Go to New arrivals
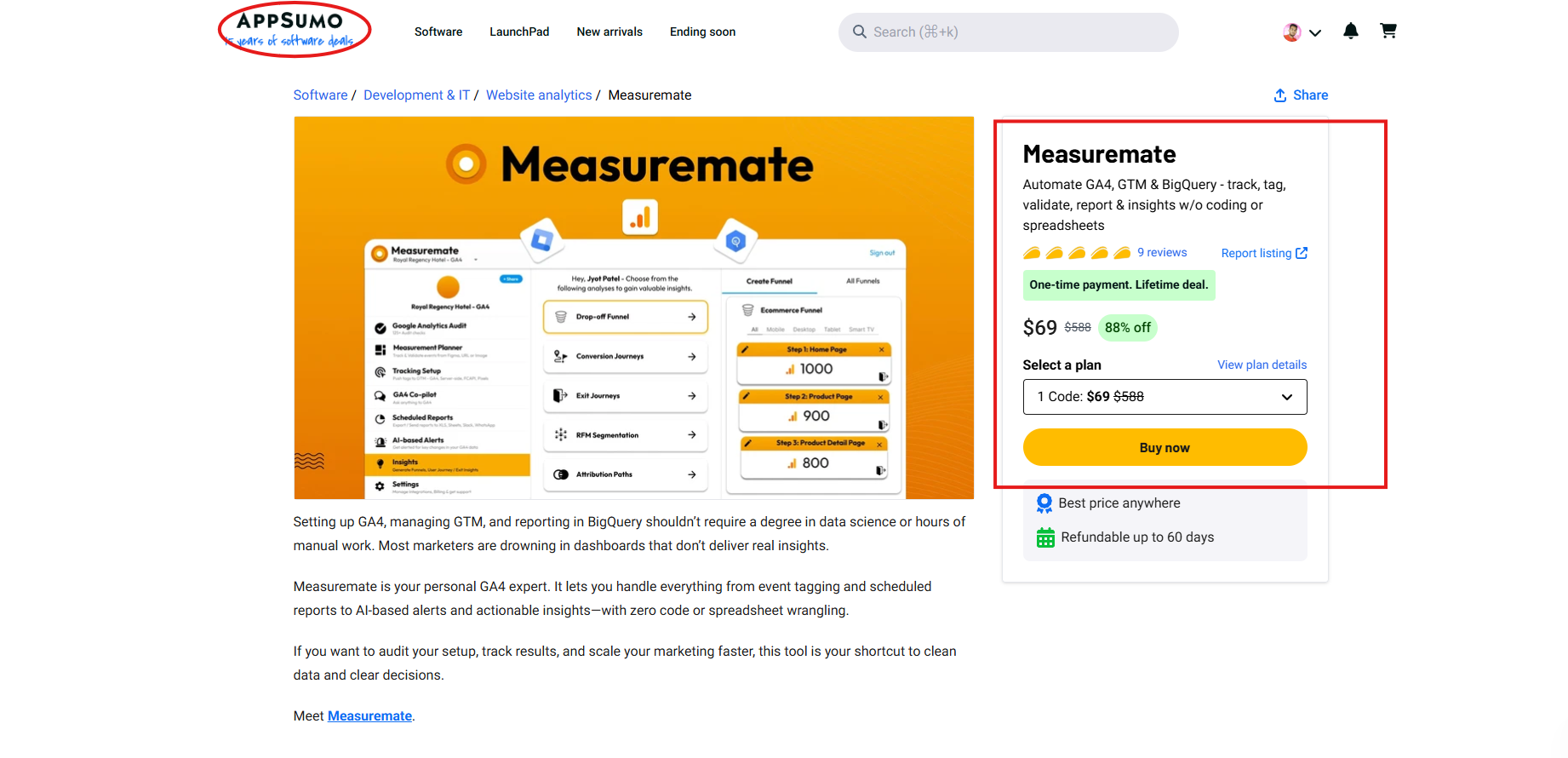Image resolution: width=1568 pixels, height=758 pixels. [x=609, y=32]
